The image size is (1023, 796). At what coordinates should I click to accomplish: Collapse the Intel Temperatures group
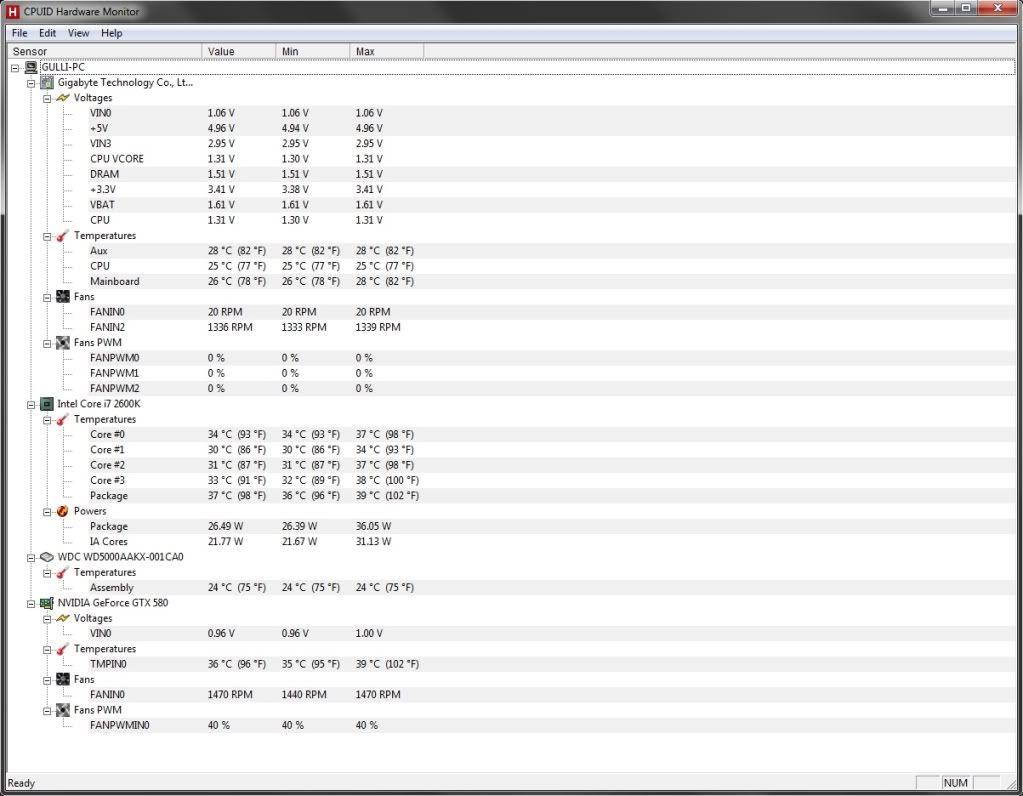click(x=47, y=420)
